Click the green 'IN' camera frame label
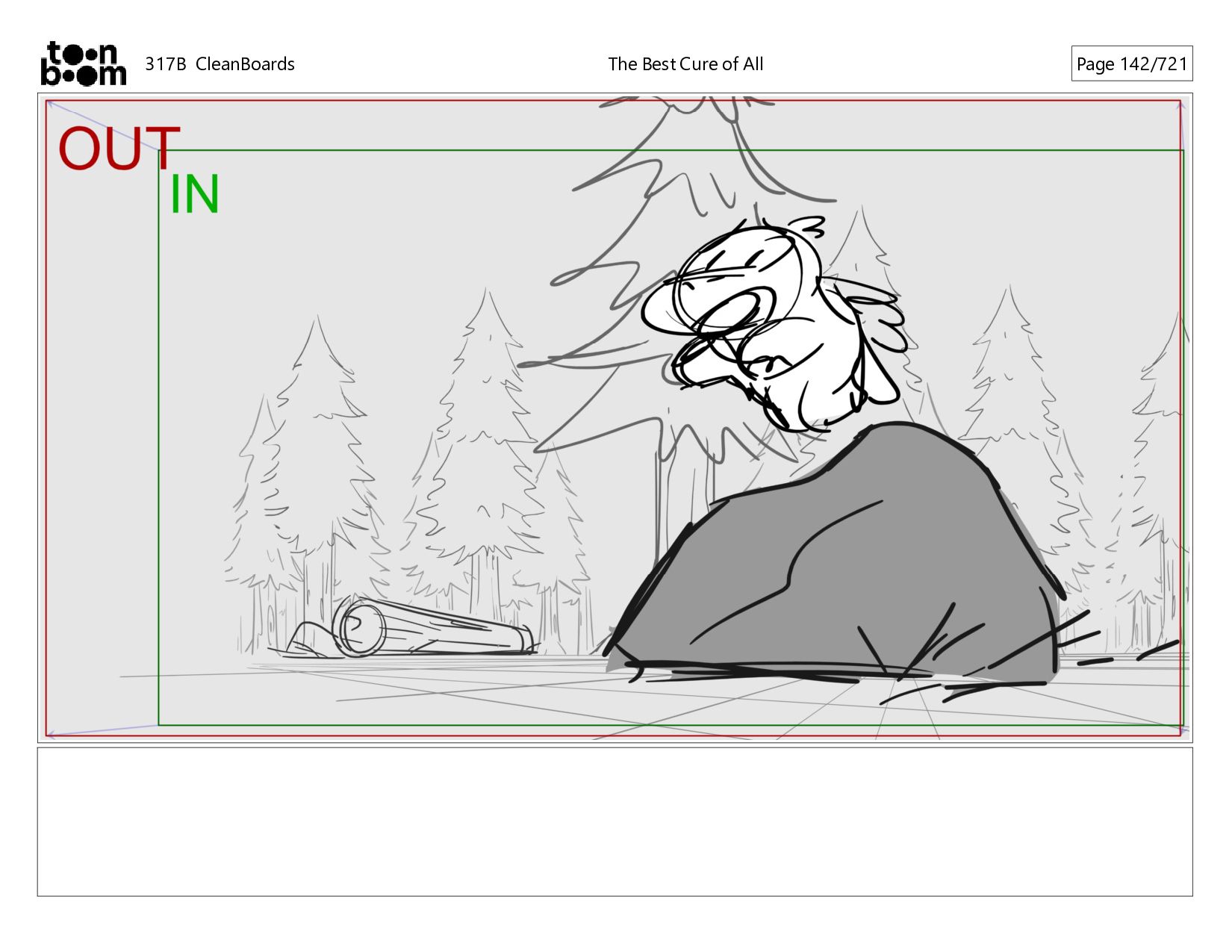The height and width of the screenshot is (952, 1232). 194,194
